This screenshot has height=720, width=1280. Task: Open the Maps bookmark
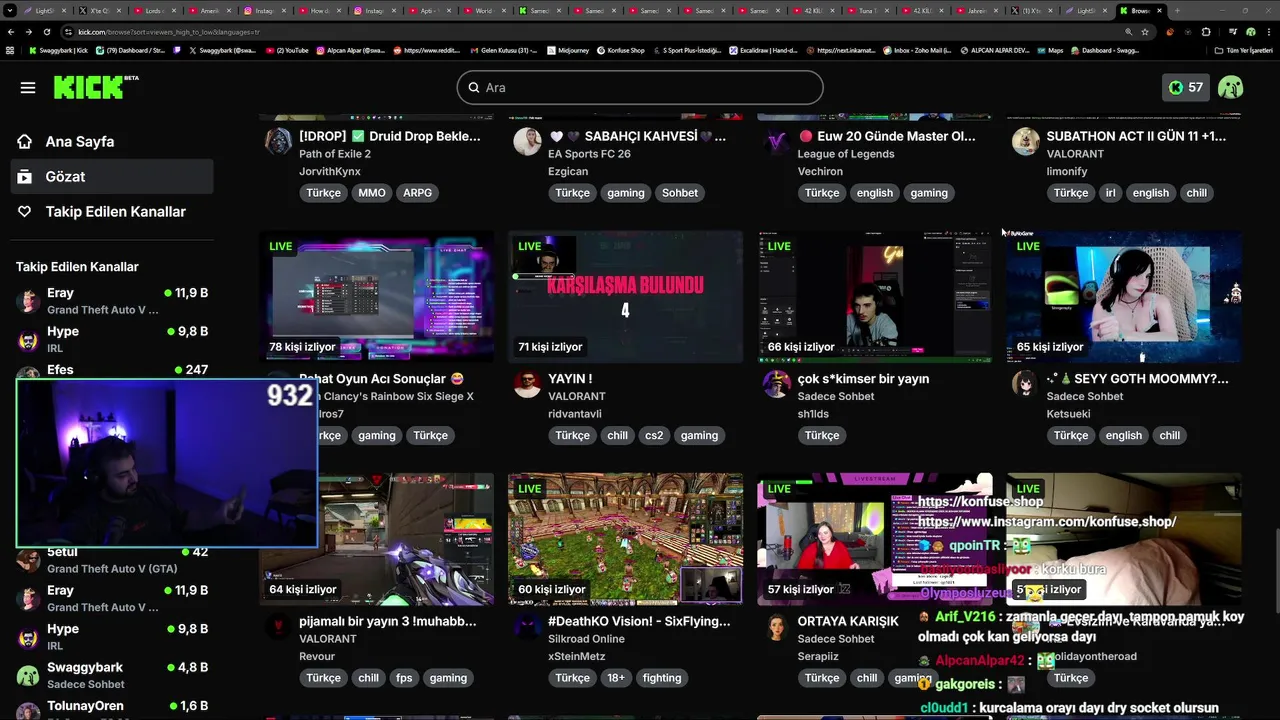[x=1050, y=50]
